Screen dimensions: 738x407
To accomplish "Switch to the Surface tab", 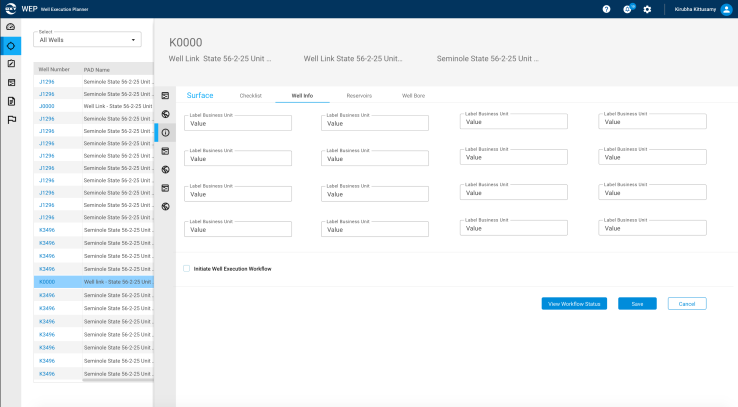I will [200, 95].
